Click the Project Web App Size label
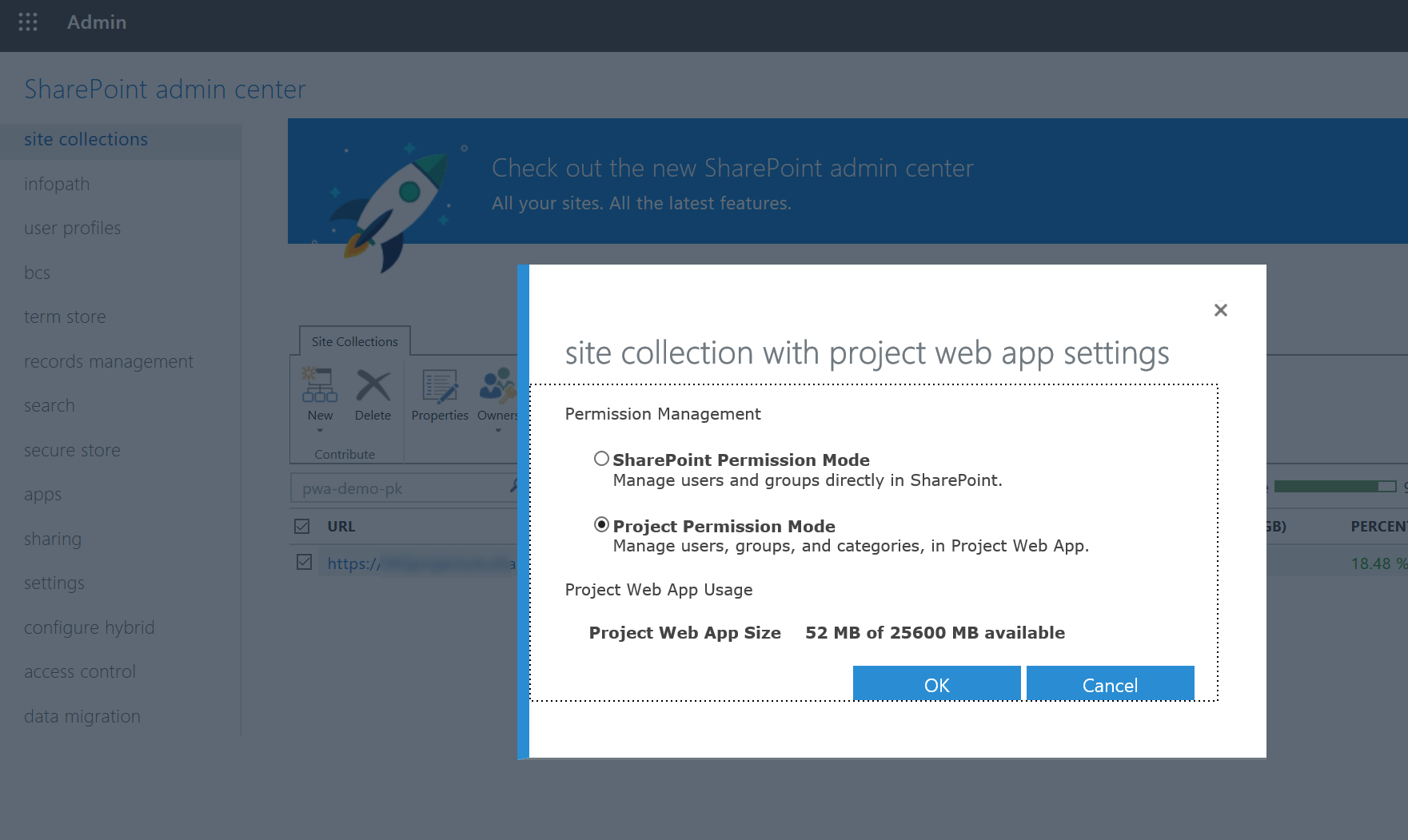This screenshot has width=1408, height=840. (685, 632)
